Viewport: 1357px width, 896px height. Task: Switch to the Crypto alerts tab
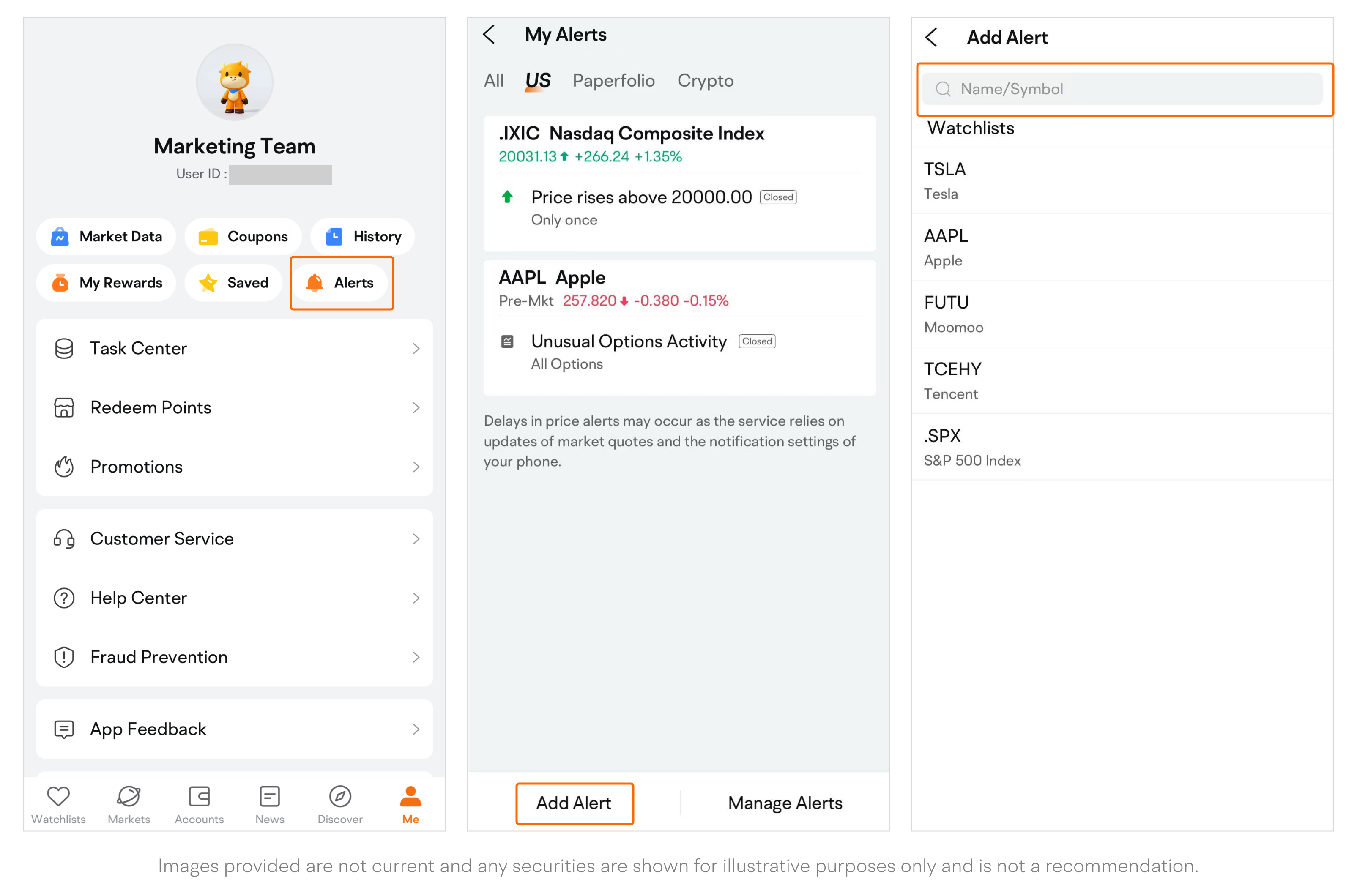(x=706, y=81)
